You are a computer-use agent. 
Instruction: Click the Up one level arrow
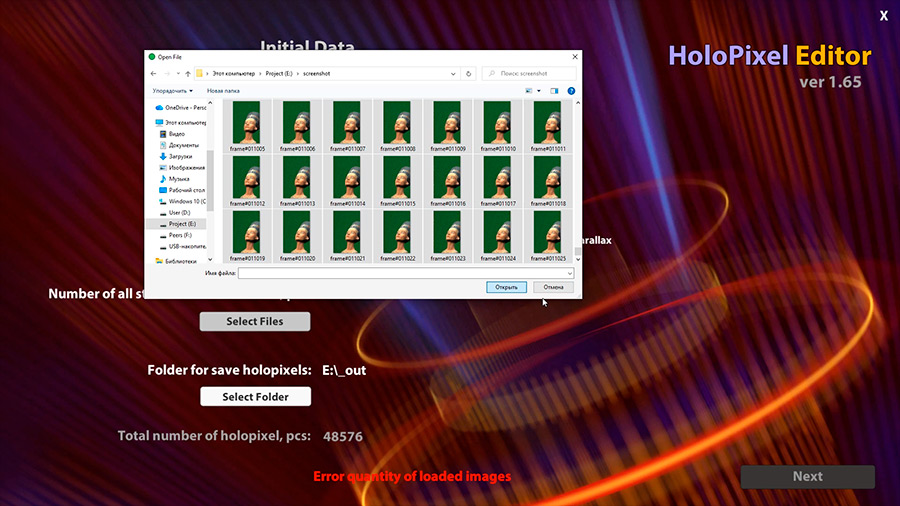(187, 73)
